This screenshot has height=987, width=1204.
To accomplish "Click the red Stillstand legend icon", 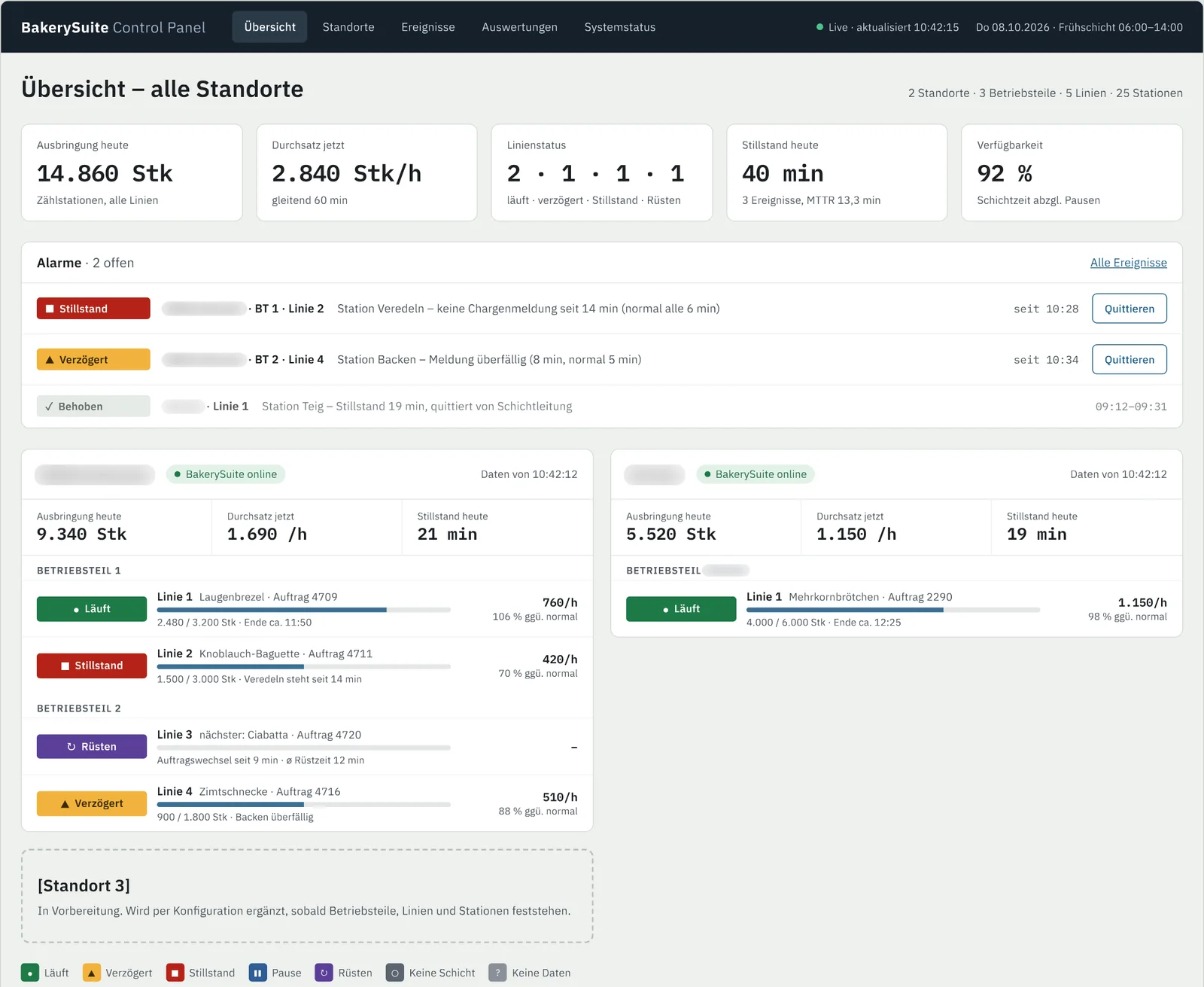I will (x=175, y=973).
